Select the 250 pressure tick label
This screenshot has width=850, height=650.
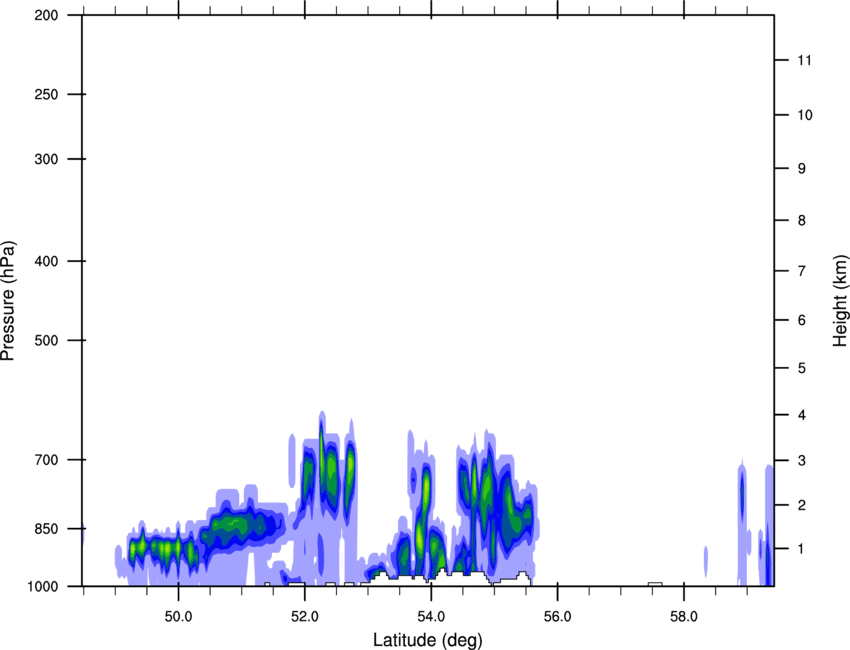click(x=46, y=94)
